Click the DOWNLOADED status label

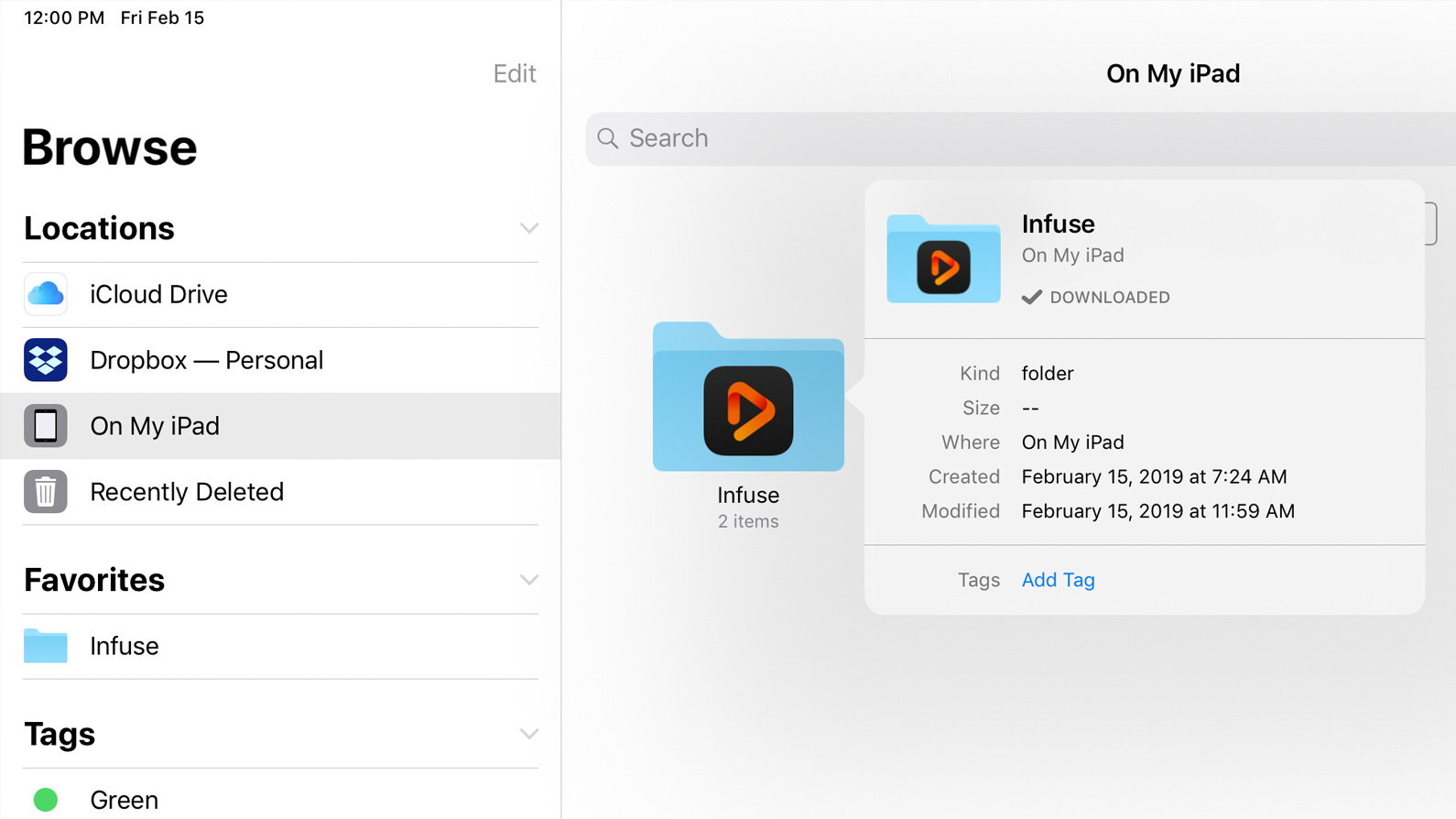(x=1110, y=297)
